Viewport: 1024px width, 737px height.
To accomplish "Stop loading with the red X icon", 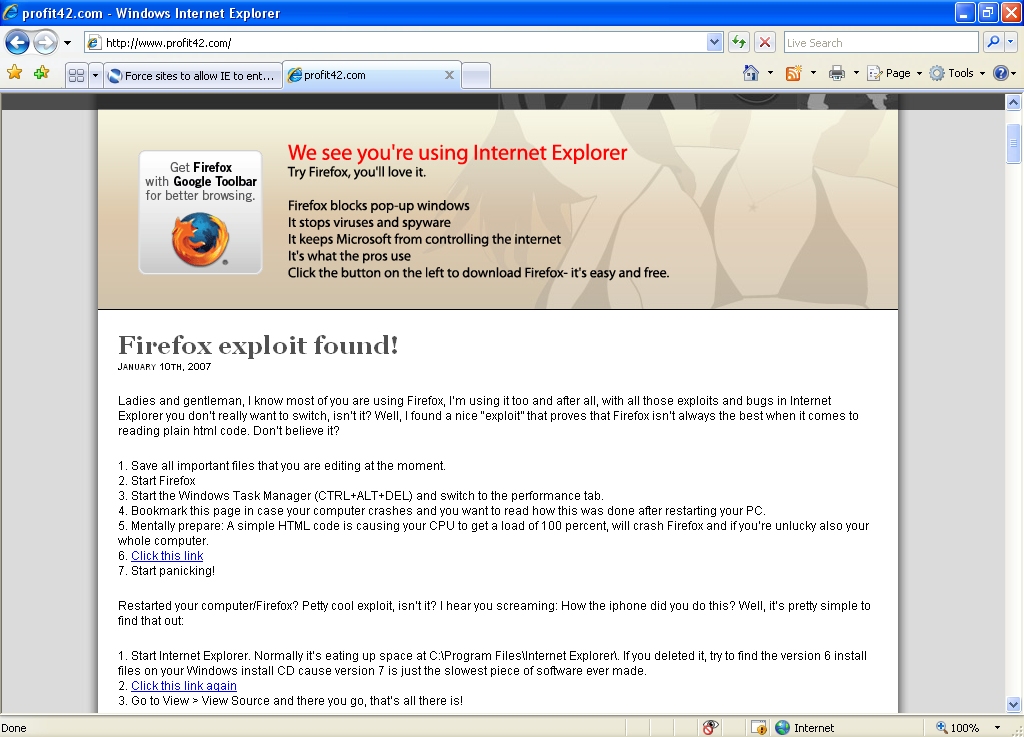I will pos(765,43).
